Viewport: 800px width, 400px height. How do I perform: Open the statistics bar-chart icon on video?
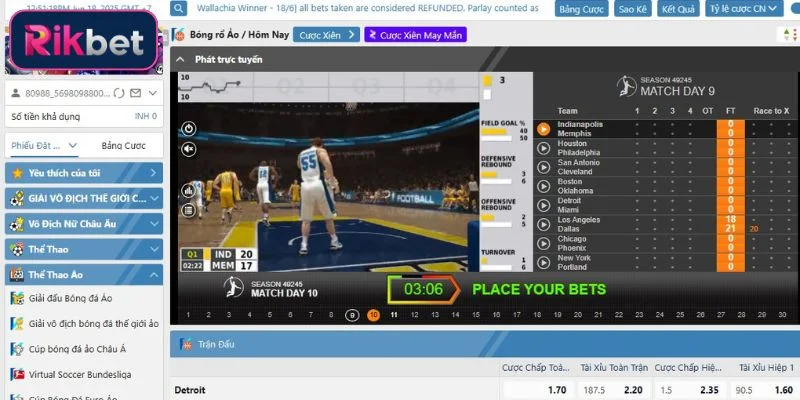point(188,190)
